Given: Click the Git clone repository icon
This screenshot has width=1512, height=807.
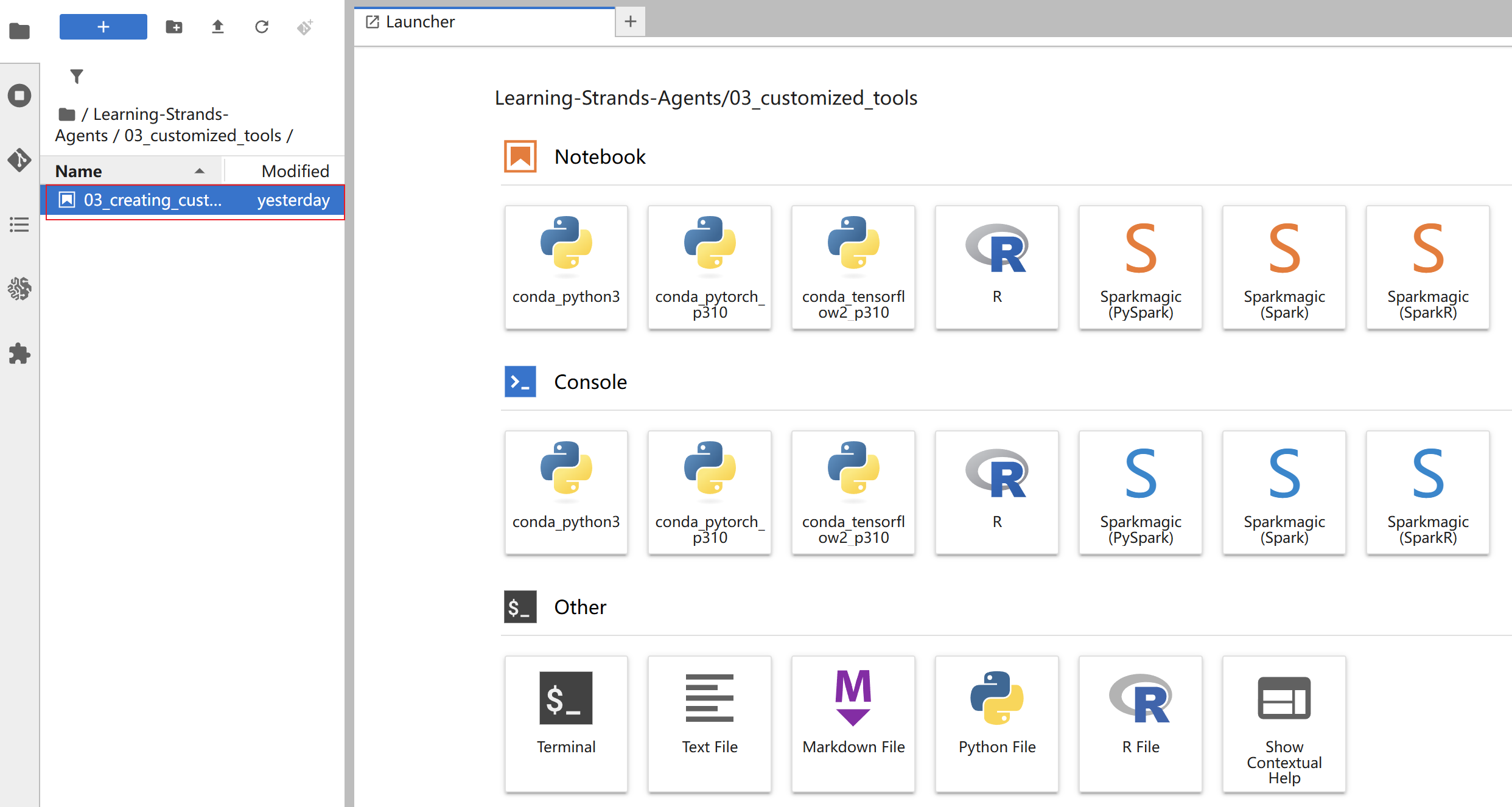Looking at the screenshot, I should point(305,27).
